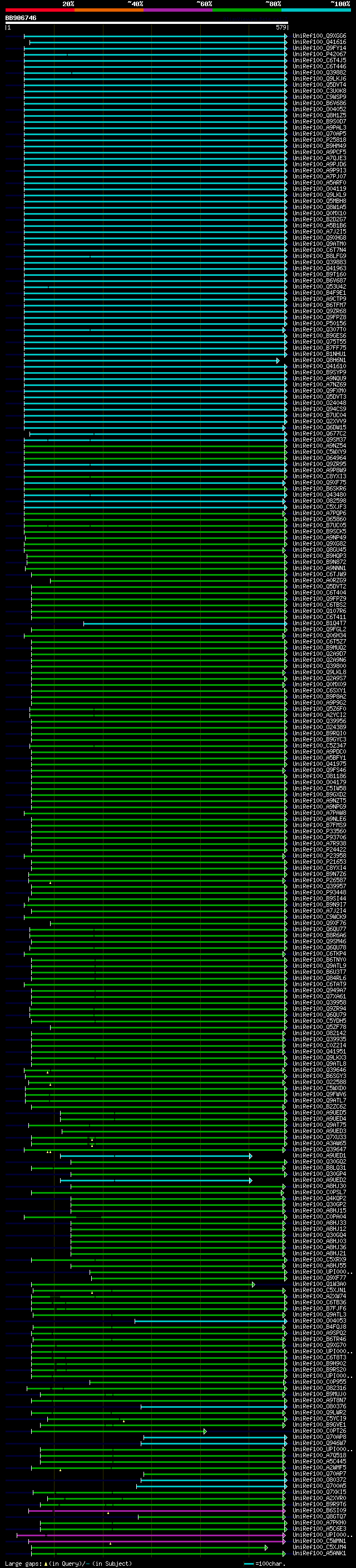Image resolution: width=356 pixels, height=1568 pixels.
Task: Open the UniRef100_C5XRX9 entry
Action: (x=319, y=1259)
